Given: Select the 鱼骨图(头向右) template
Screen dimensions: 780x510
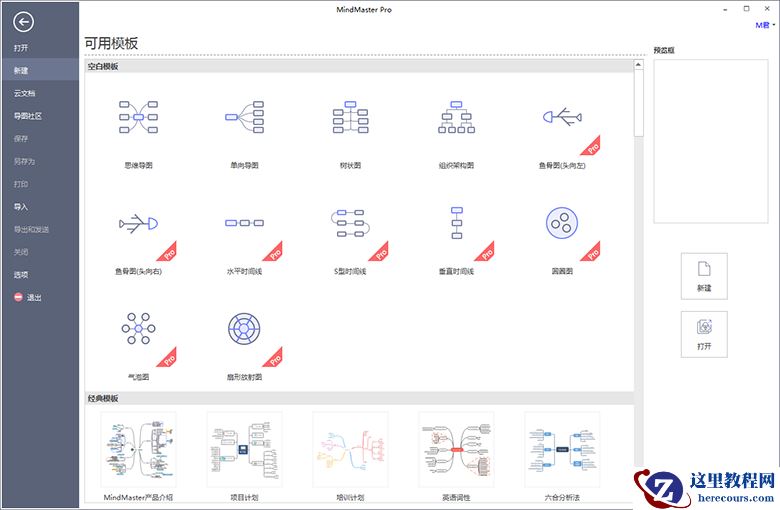Looking at the screenshot, I should 138,223.
